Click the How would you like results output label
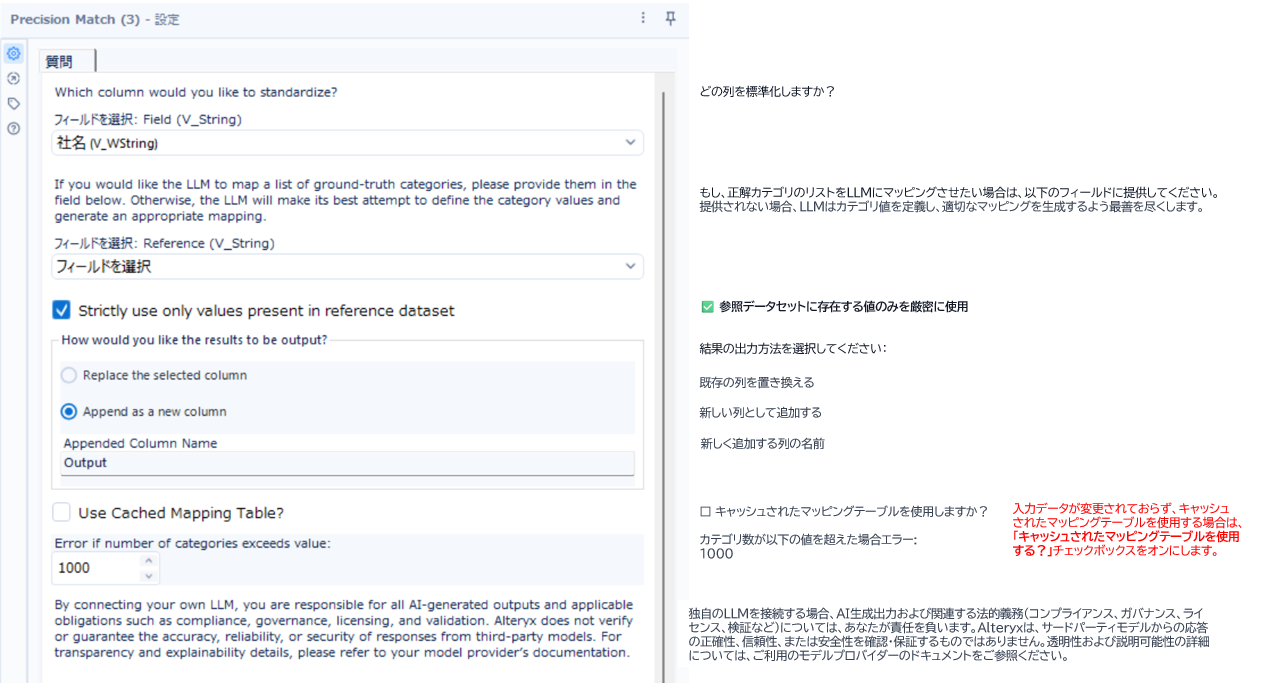1285x687 pixels. [194, 340]
